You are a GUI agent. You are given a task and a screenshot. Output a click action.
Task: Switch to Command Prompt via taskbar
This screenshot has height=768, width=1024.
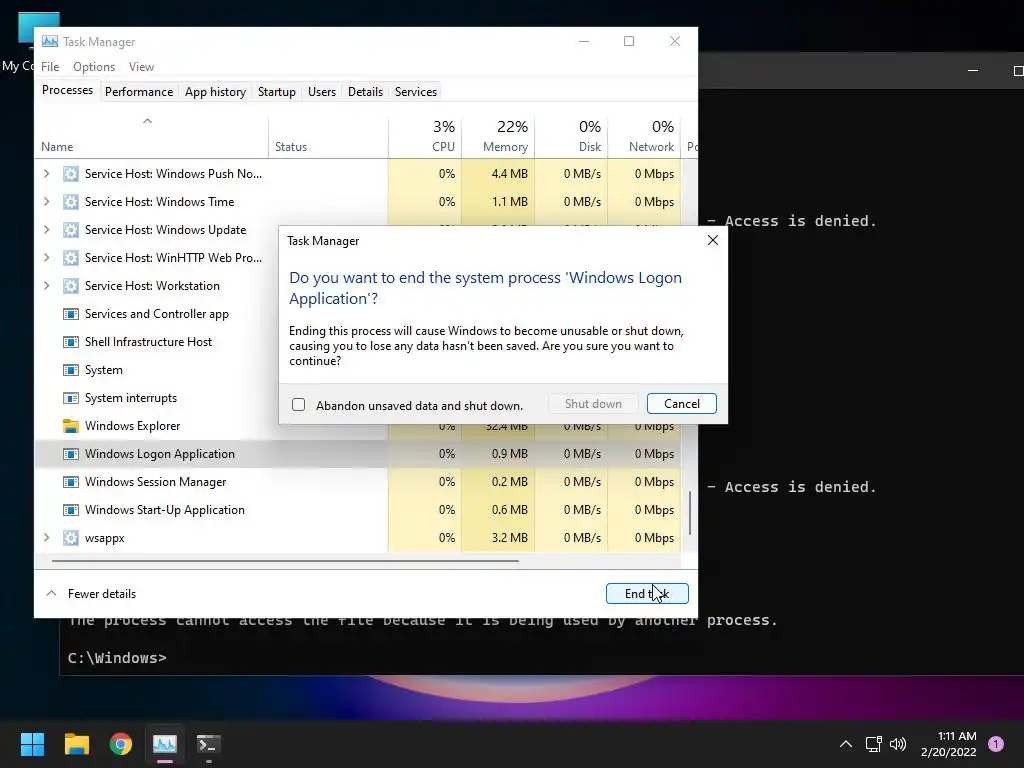click(209, 744)
